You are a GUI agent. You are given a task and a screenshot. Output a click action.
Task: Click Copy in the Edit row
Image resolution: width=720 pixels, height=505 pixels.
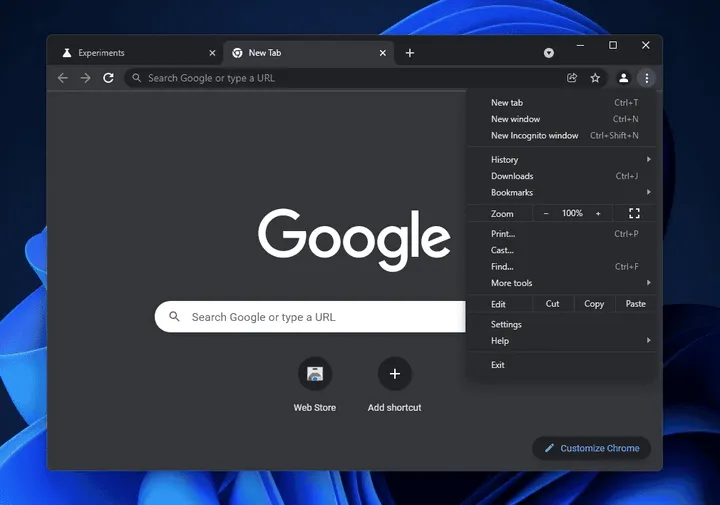click(x=594, y=304)
